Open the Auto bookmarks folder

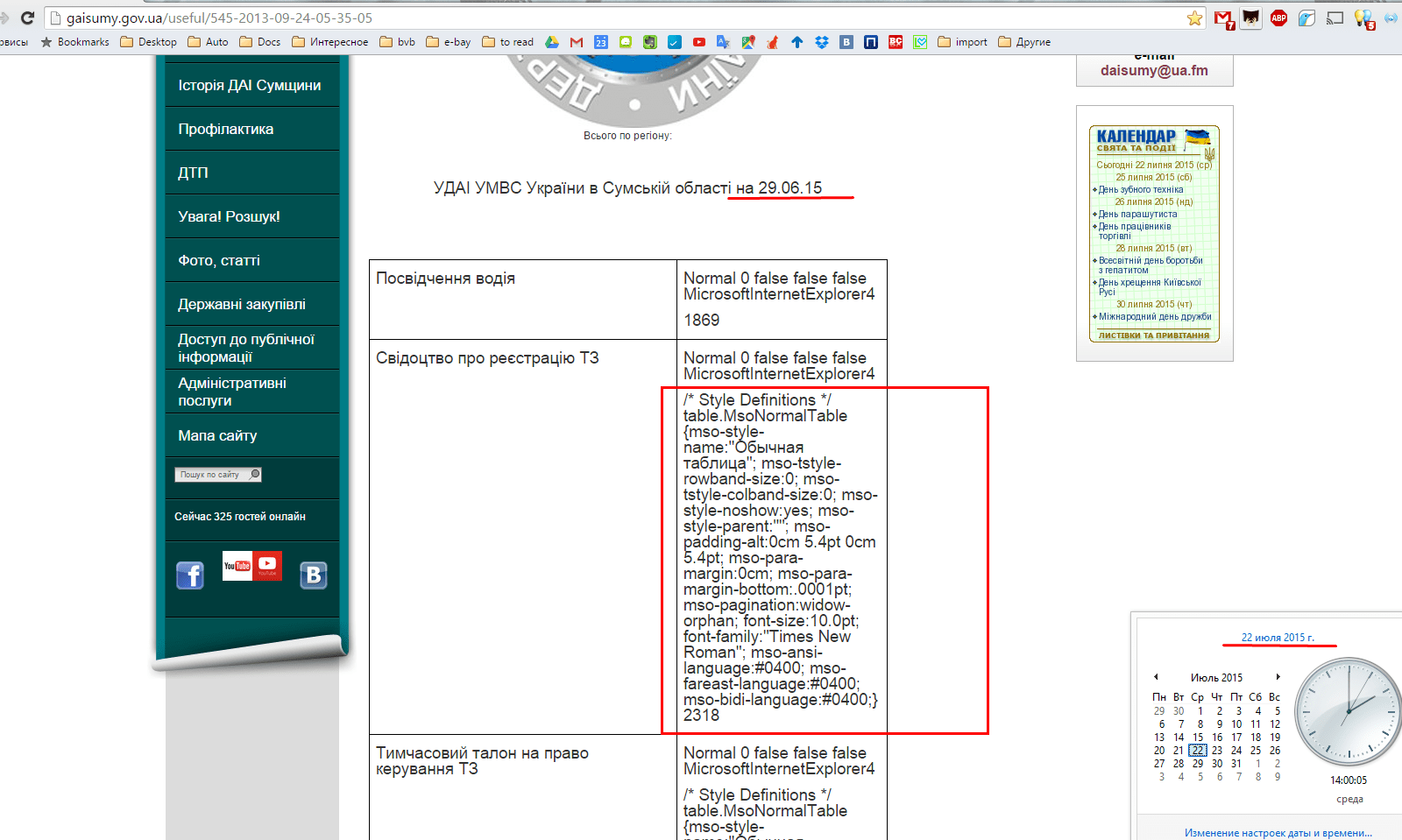click(208, 42)
